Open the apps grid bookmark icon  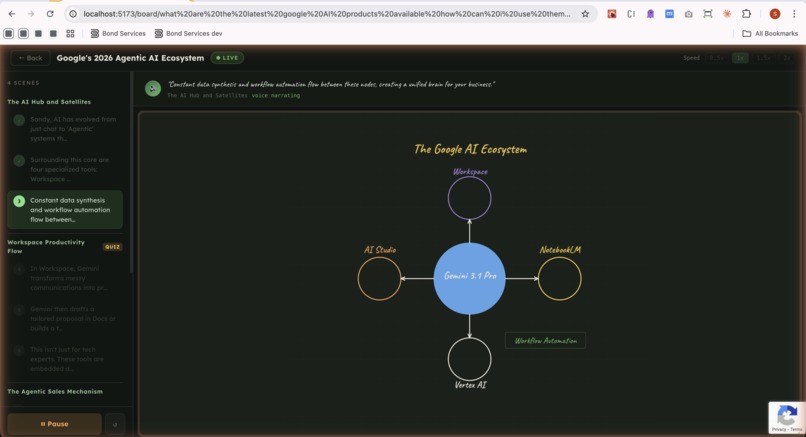[70, 33]
